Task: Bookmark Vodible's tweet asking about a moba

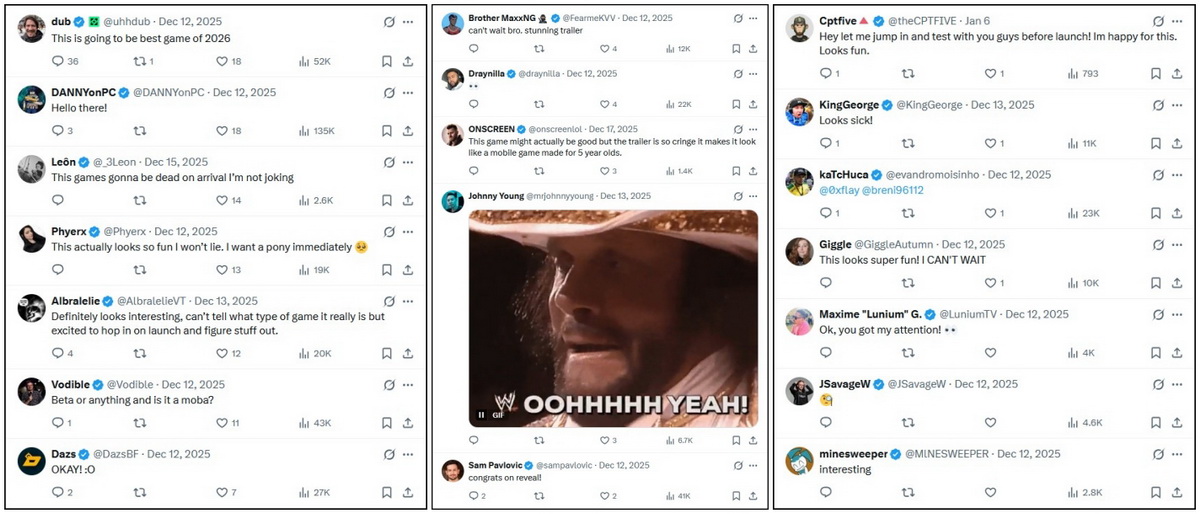Action: pos(387,423)
